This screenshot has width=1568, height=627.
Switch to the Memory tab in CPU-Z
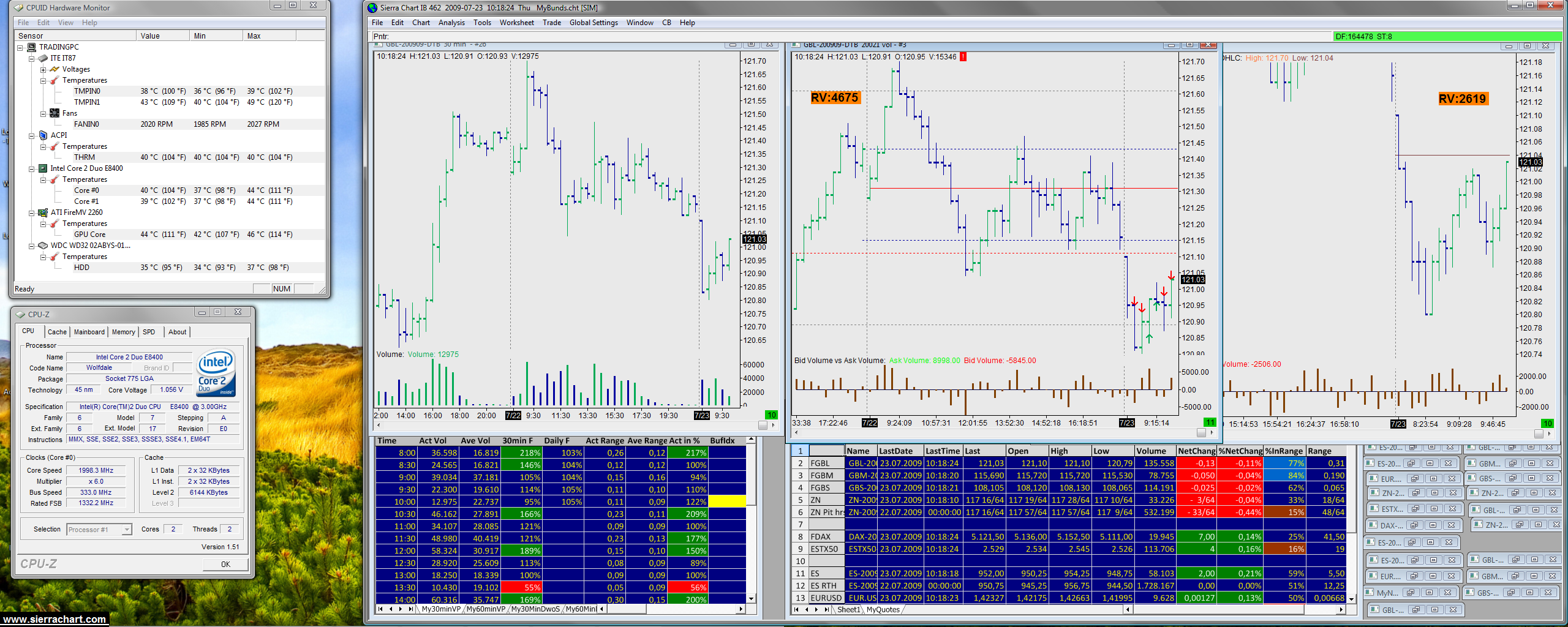[x=124, y=332]
